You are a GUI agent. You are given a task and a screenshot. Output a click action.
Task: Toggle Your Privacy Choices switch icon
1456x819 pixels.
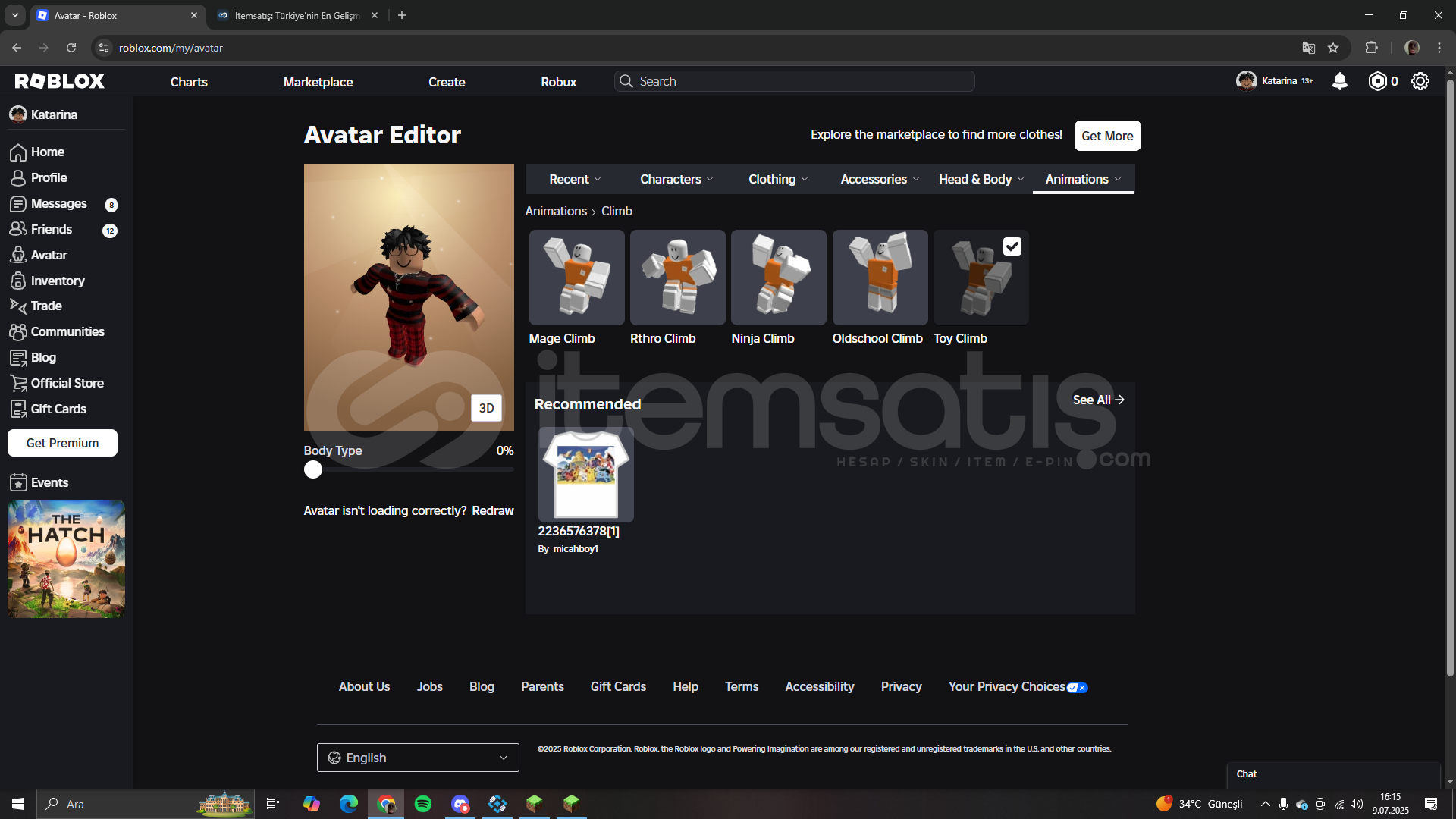(x=1077, y=688)
